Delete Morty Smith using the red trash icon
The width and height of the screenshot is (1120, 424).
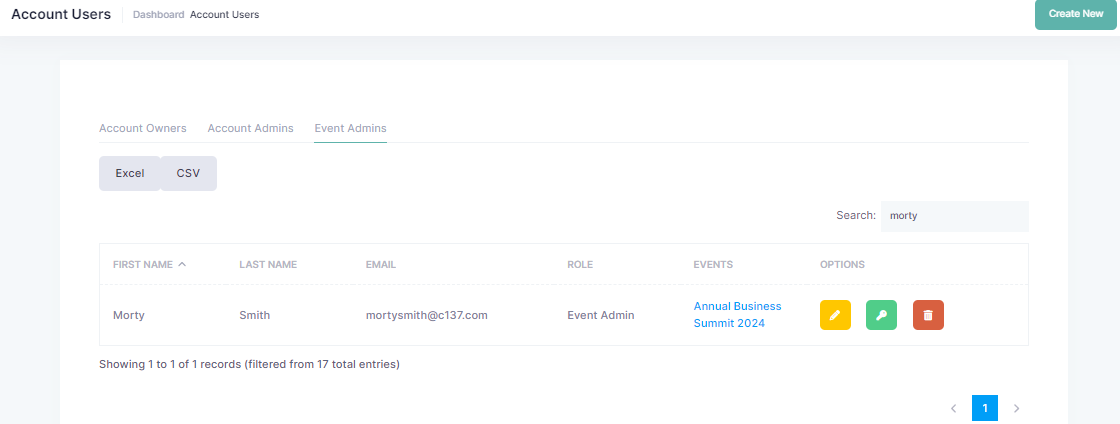tap(928, 315)
